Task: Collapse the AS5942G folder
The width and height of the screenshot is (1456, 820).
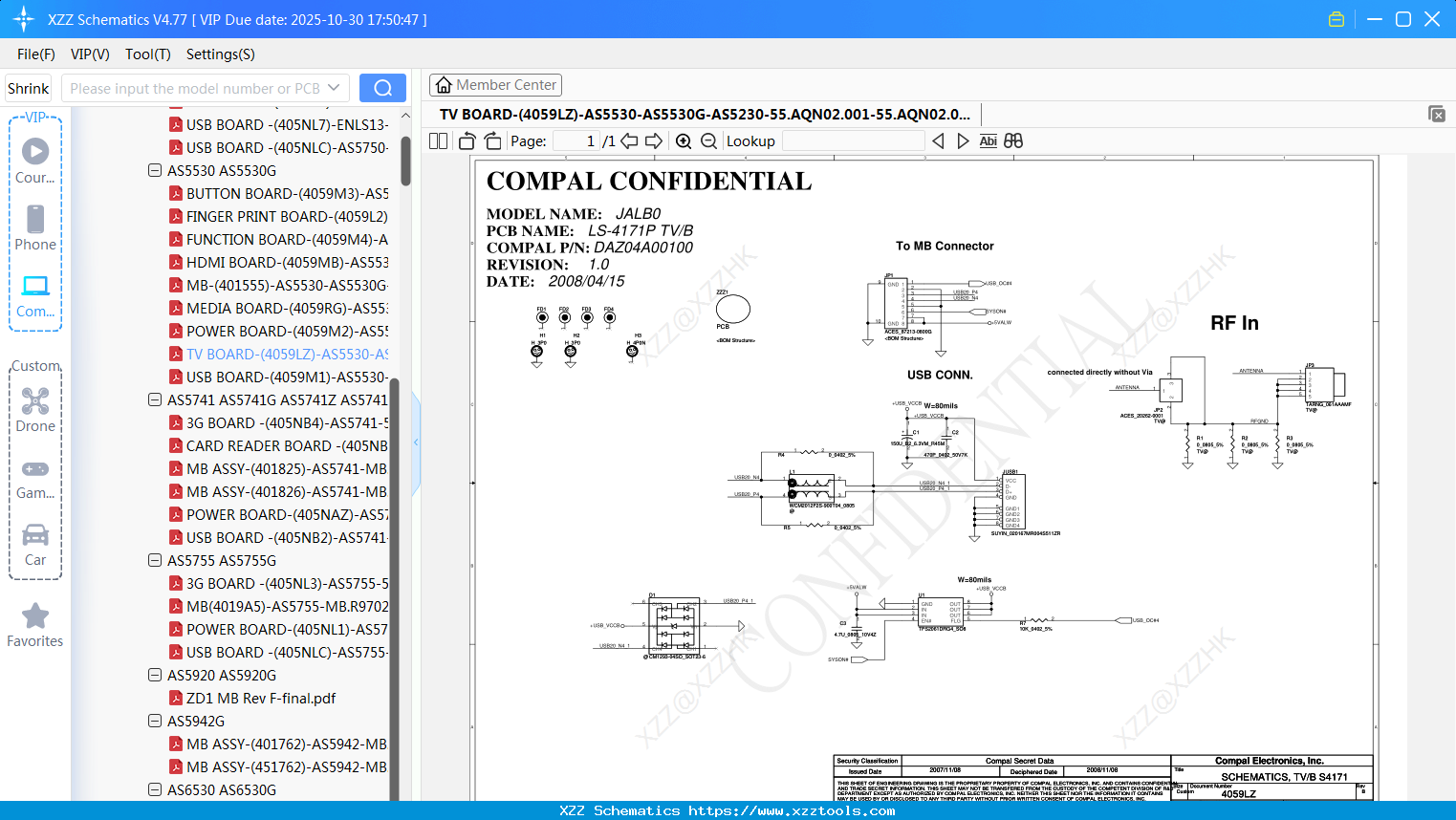Action: [x=155, y=721]
